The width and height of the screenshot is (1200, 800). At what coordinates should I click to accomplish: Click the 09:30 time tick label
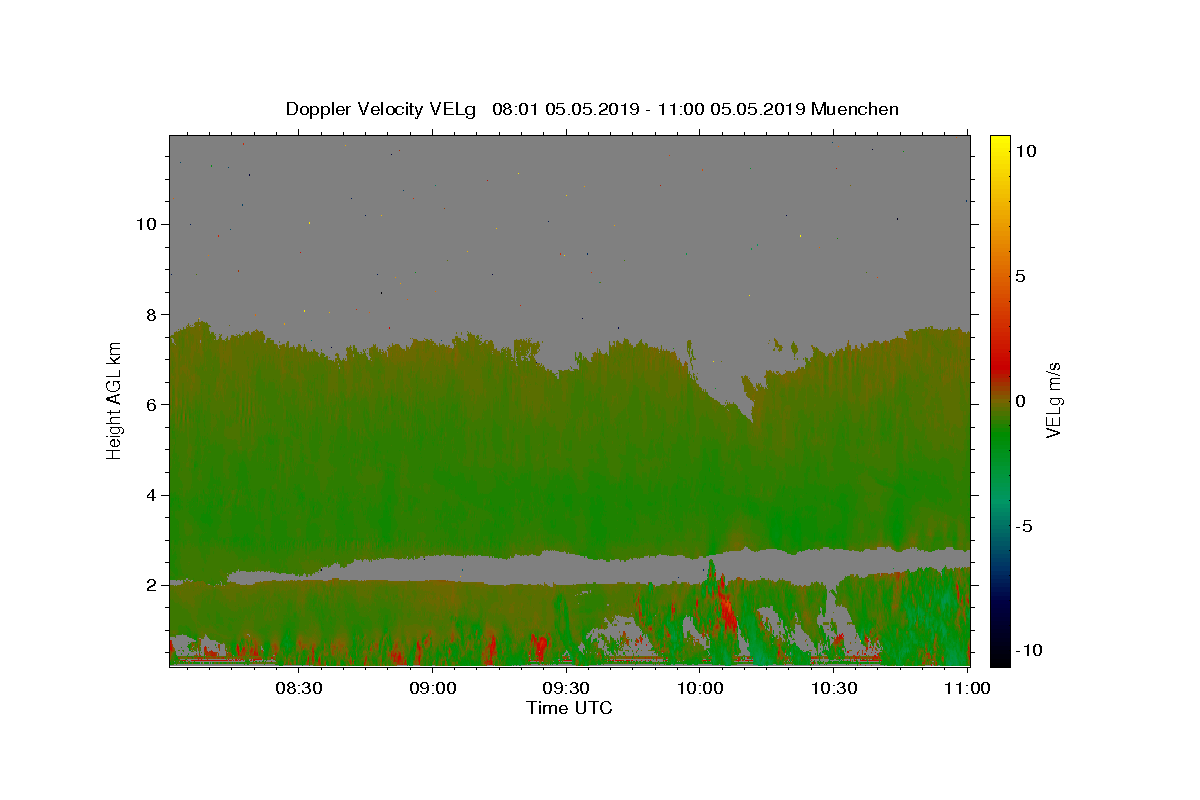pyautogui.click(x=565, y=688)
